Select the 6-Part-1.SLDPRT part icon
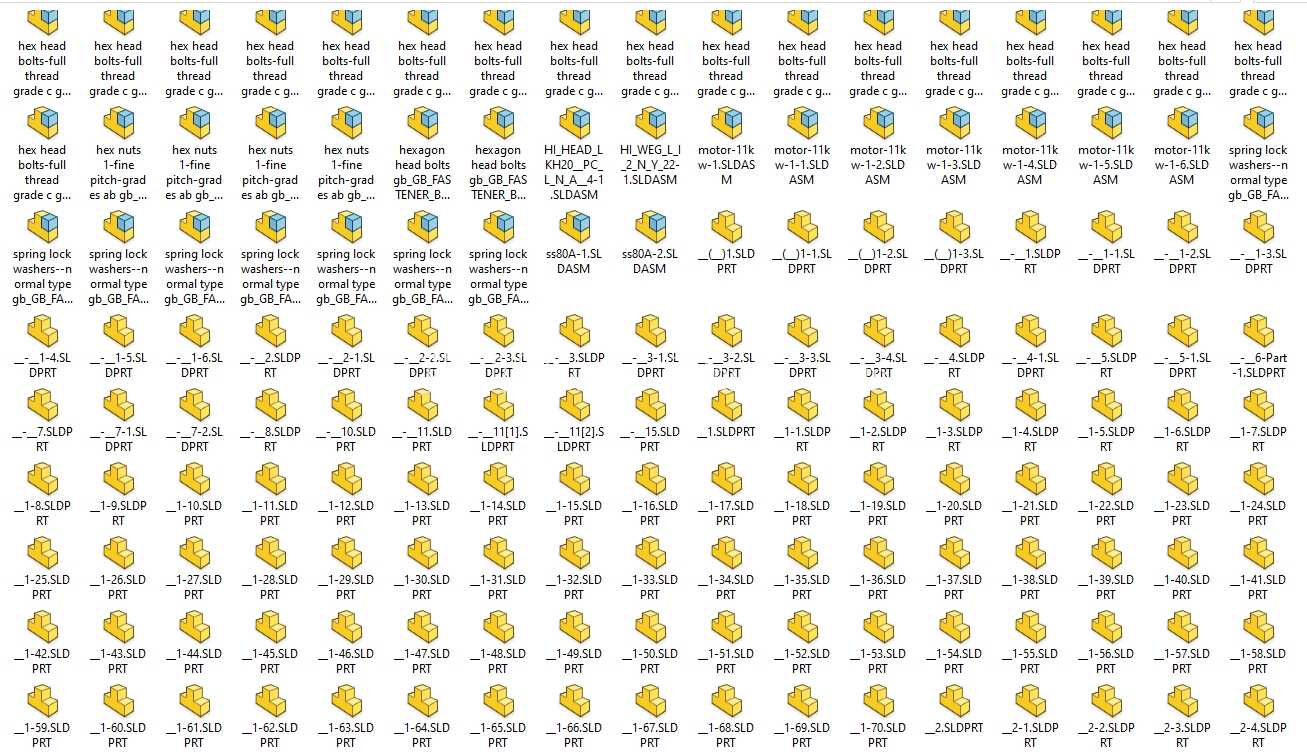The height and width of the screenshot is (754, 1307). point(1258,331)
